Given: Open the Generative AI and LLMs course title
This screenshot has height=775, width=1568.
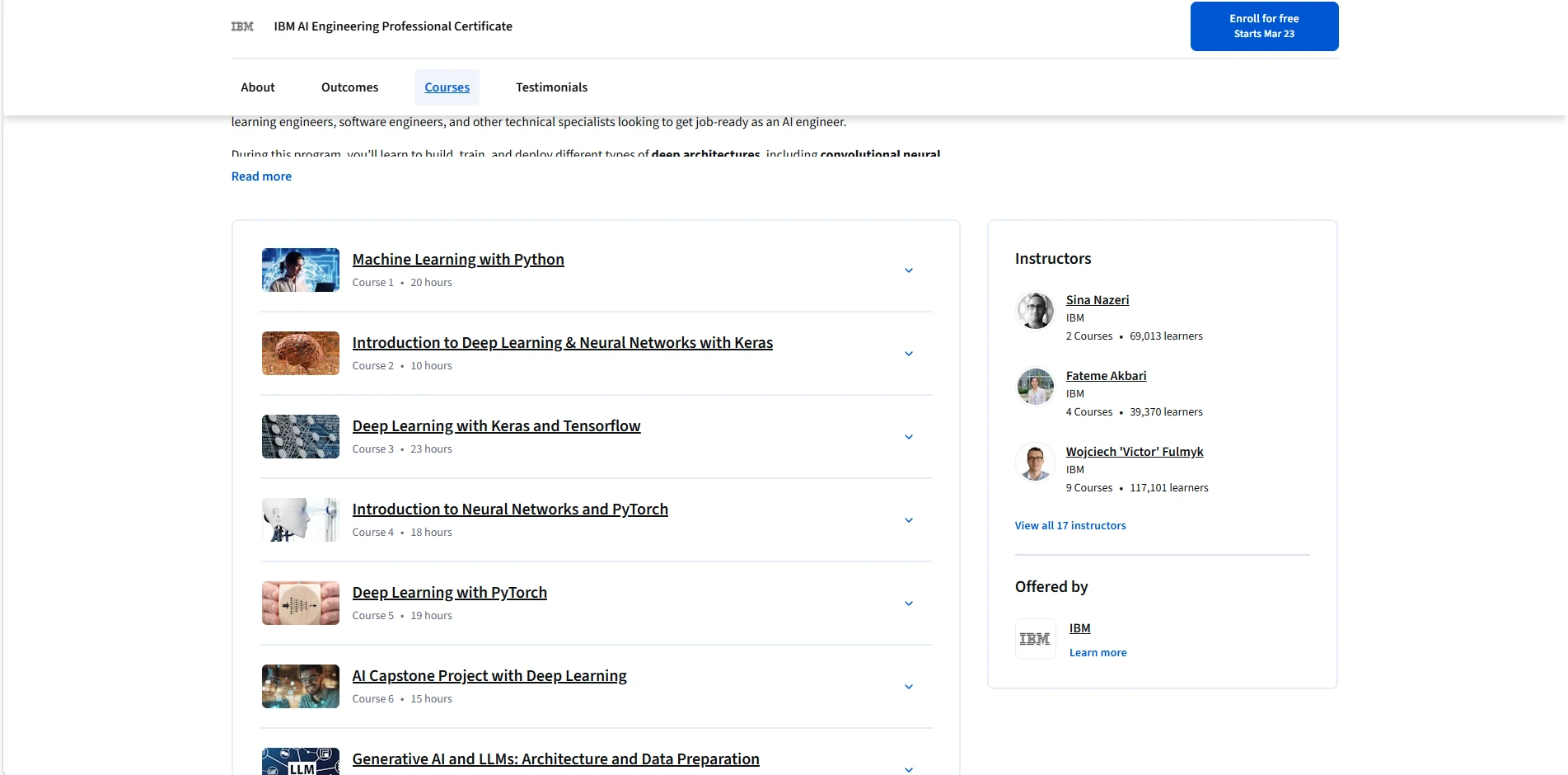Looking at the screenshot, I should (x=555, y=759).
